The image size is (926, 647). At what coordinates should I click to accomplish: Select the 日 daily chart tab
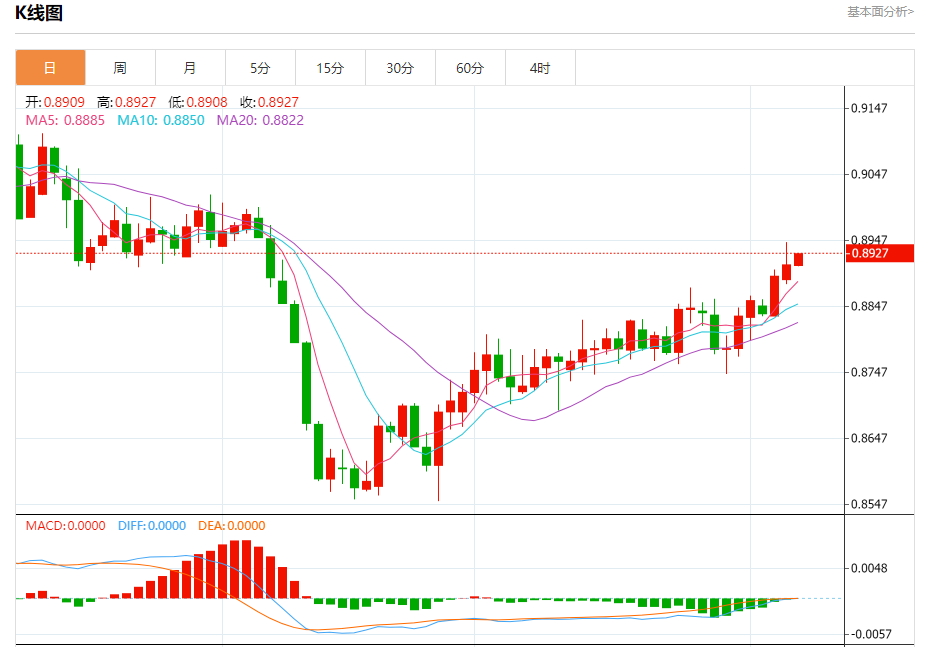point(50,68)
